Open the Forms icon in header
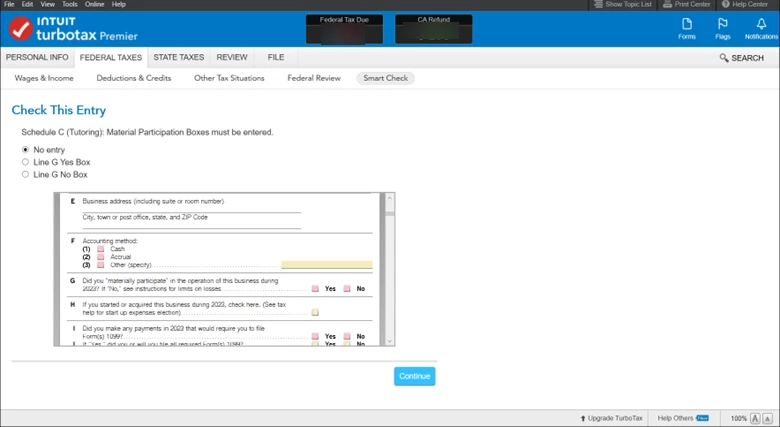Viewport: 780px width, 427px height. (687, 28)
